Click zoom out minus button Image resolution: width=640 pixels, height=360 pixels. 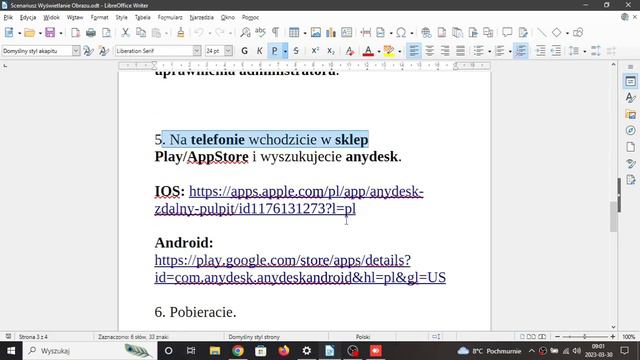[x=558, y=337]
